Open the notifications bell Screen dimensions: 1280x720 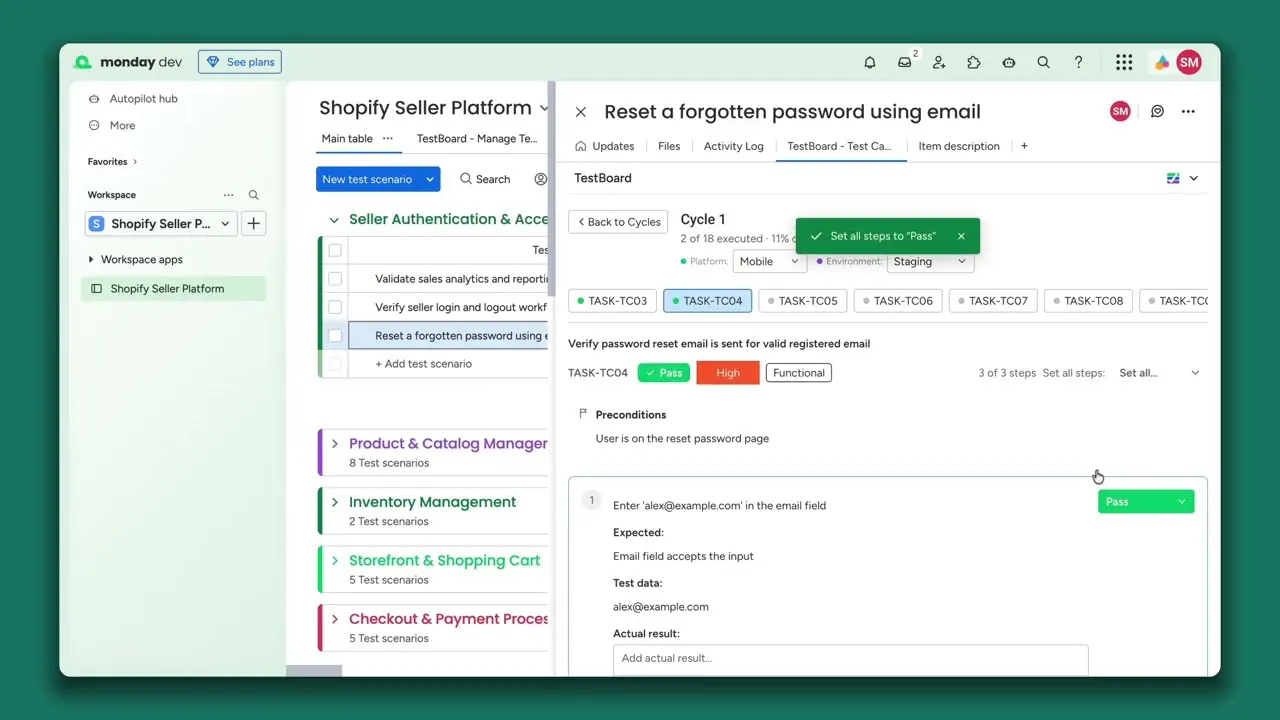870,62
